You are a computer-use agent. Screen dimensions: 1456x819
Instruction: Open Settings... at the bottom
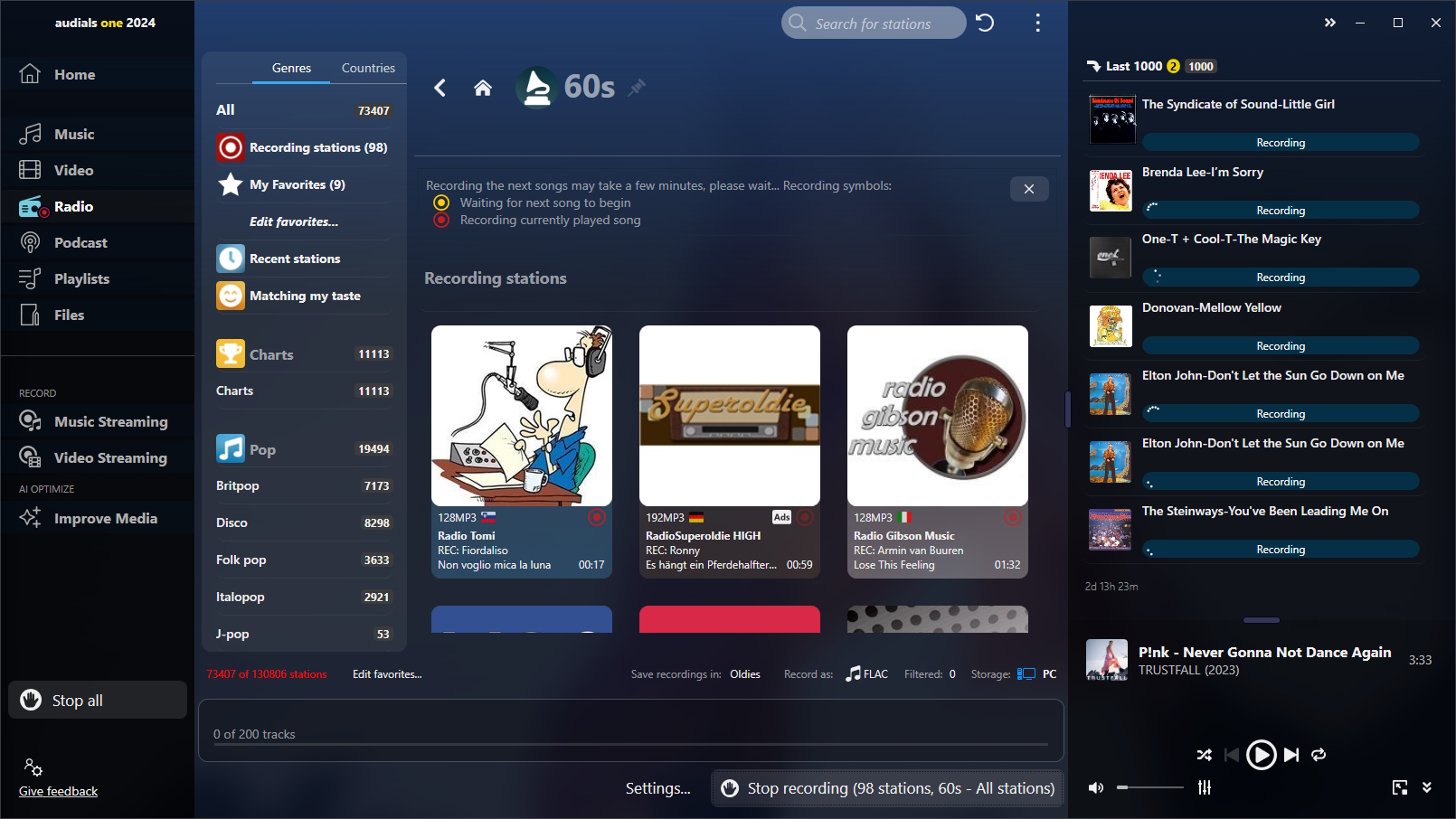657,788
